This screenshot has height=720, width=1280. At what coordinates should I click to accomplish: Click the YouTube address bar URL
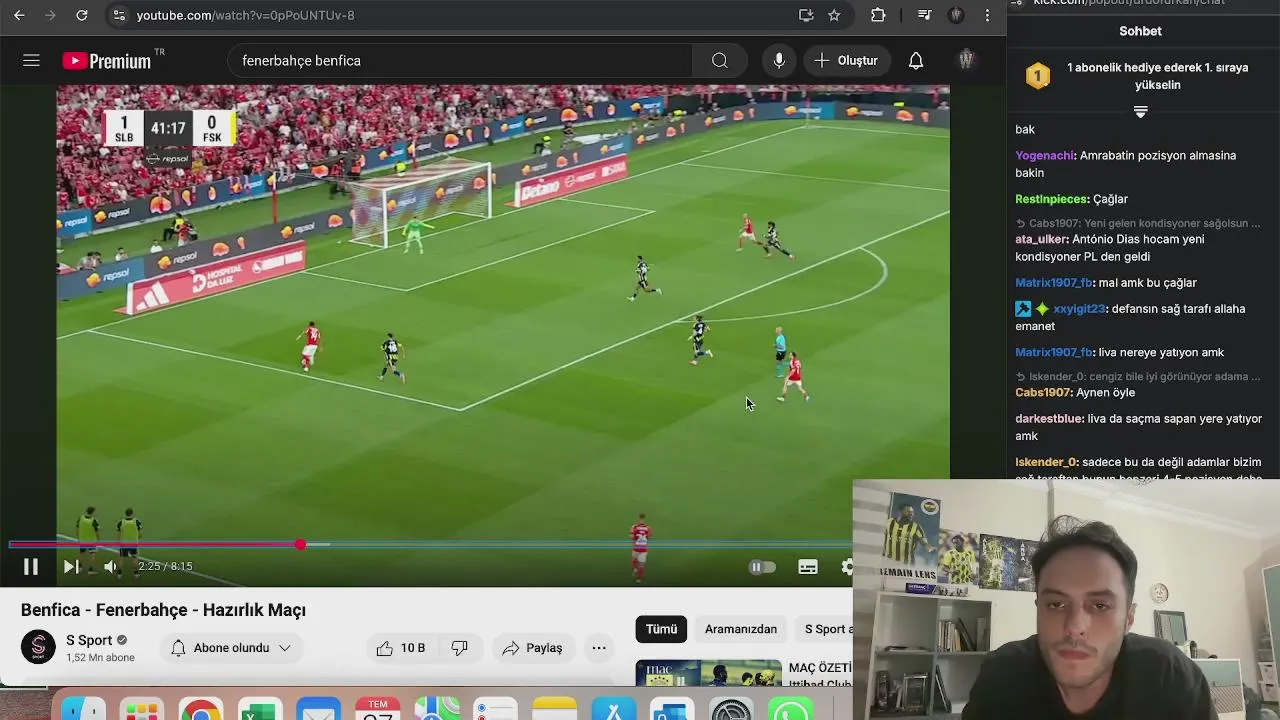pyautogui.click(x=245, y=15)
